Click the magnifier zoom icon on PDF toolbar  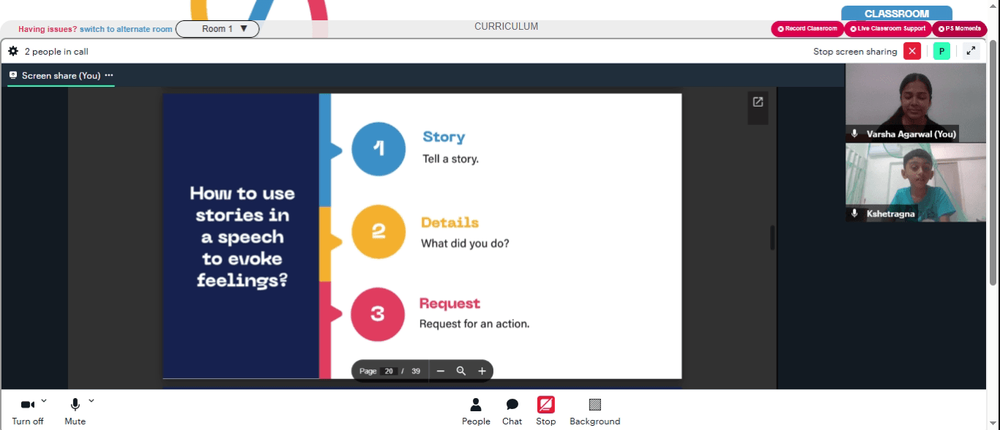coord(461,371)
